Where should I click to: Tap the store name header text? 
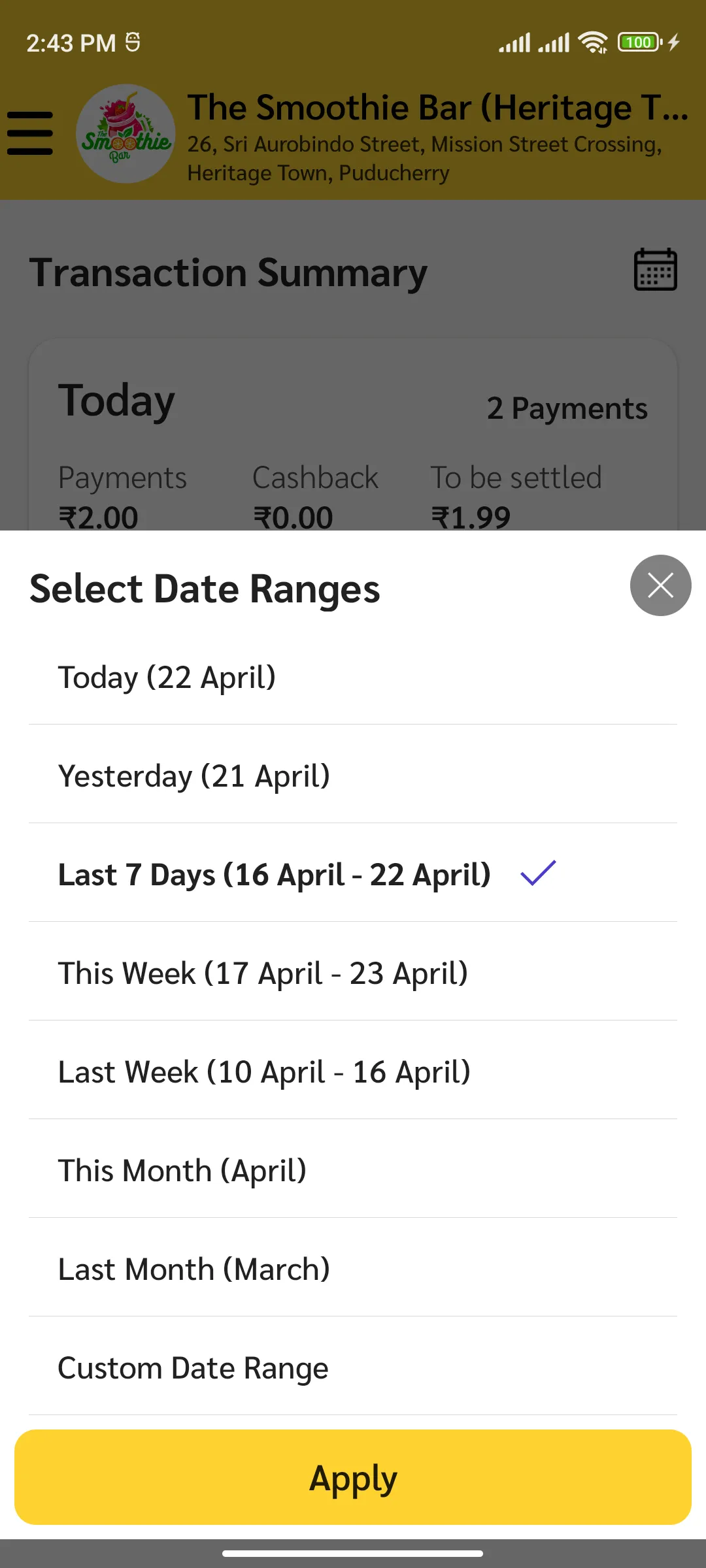(438, 108)
